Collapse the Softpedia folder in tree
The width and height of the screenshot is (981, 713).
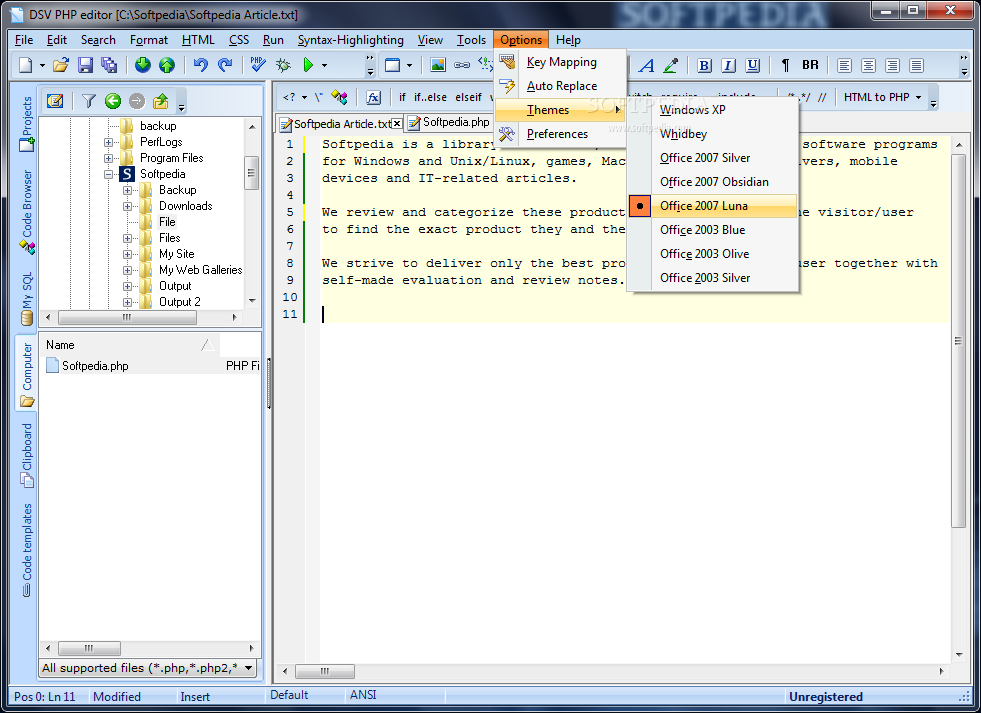point(108,174)
